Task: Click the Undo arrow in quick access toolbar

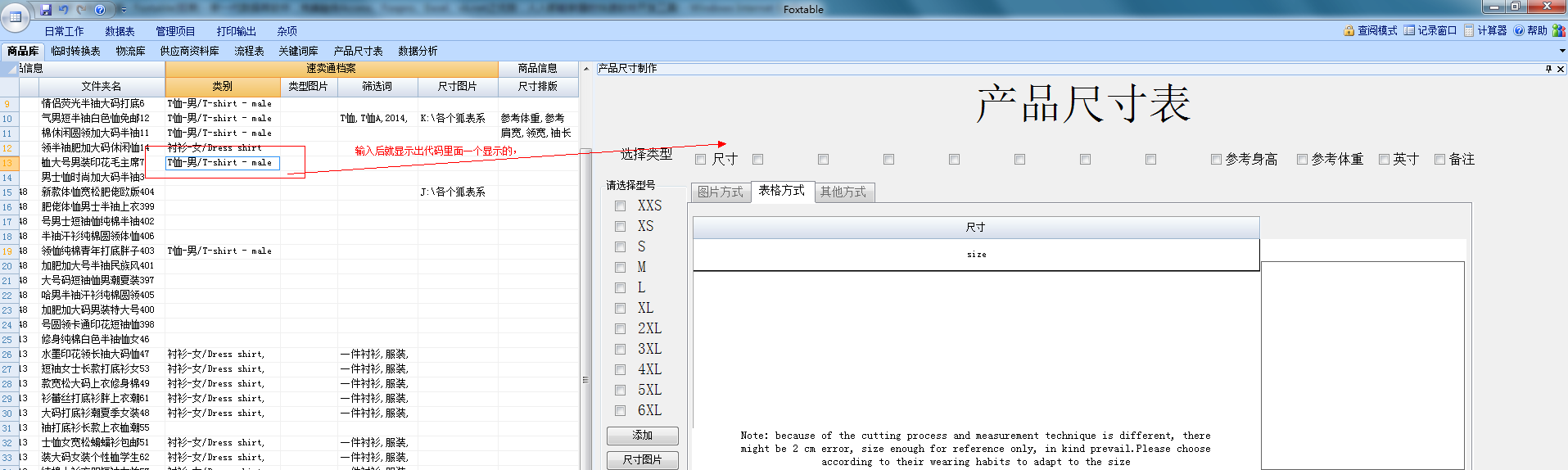Action: [x=64, y=10]
